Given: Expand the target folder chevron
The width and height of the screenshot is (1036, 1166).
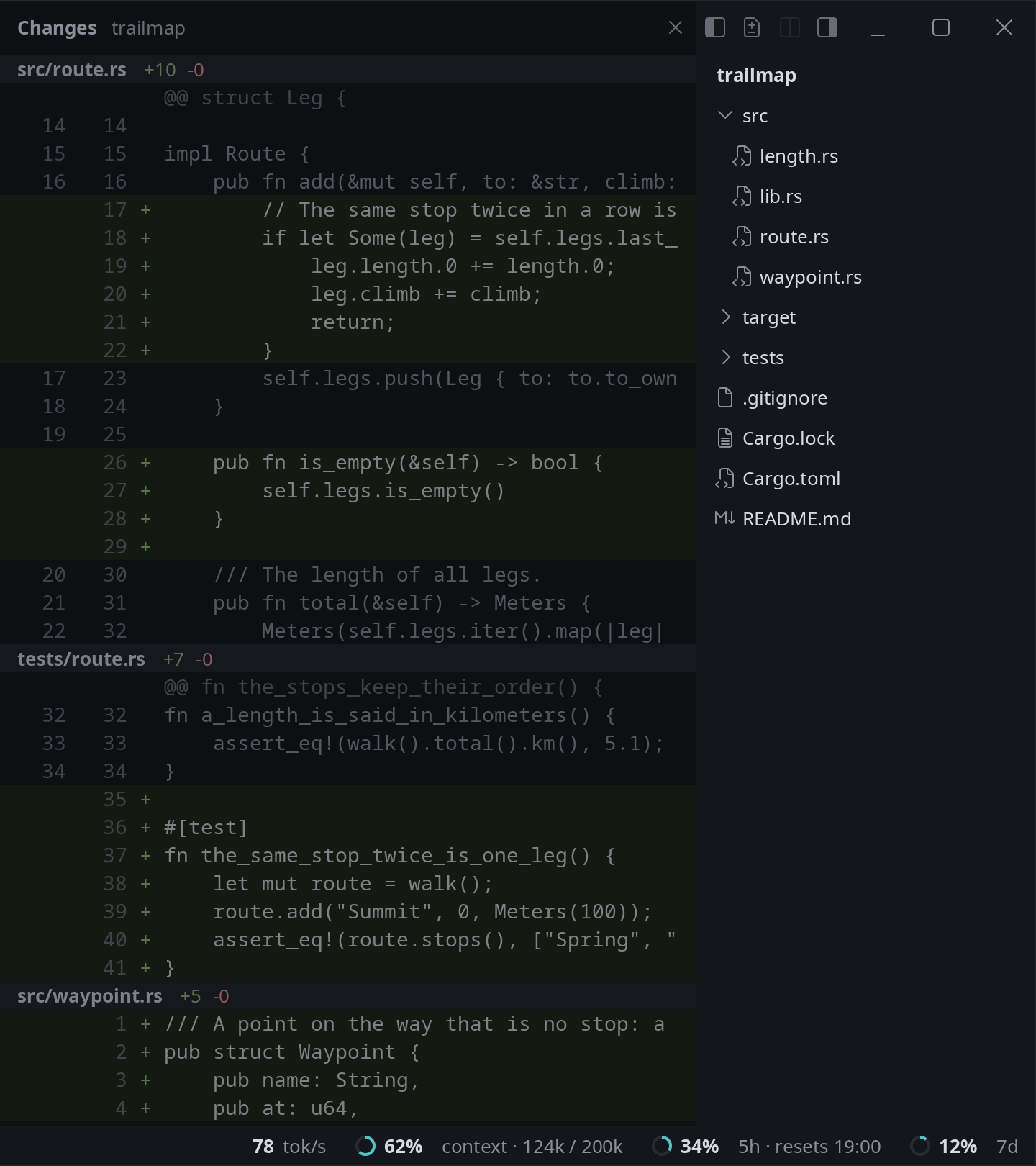Looking at the screenshot, I should [725, 317].
